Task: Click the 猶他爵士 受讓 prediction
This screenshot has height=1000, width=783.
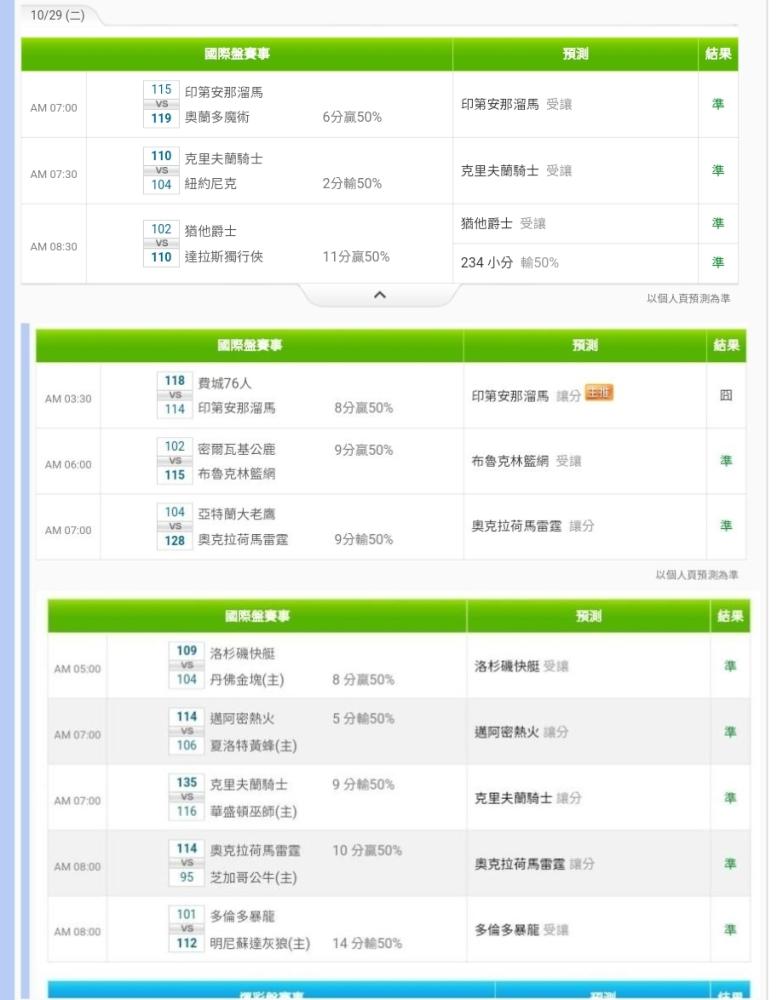Action: [x=503, y=224]
